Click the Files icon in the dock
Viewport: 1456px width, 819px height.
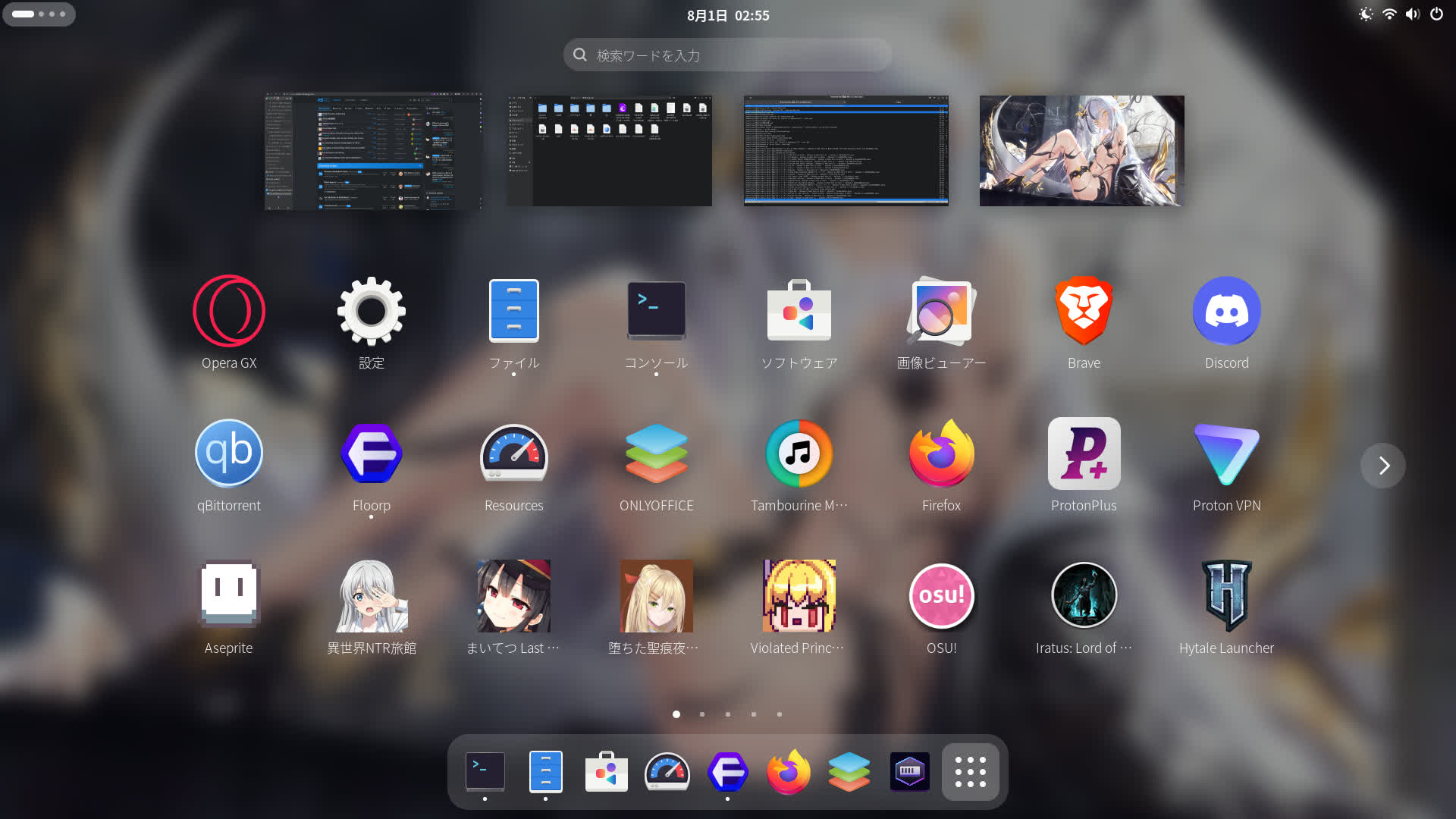tap(546, 772)
